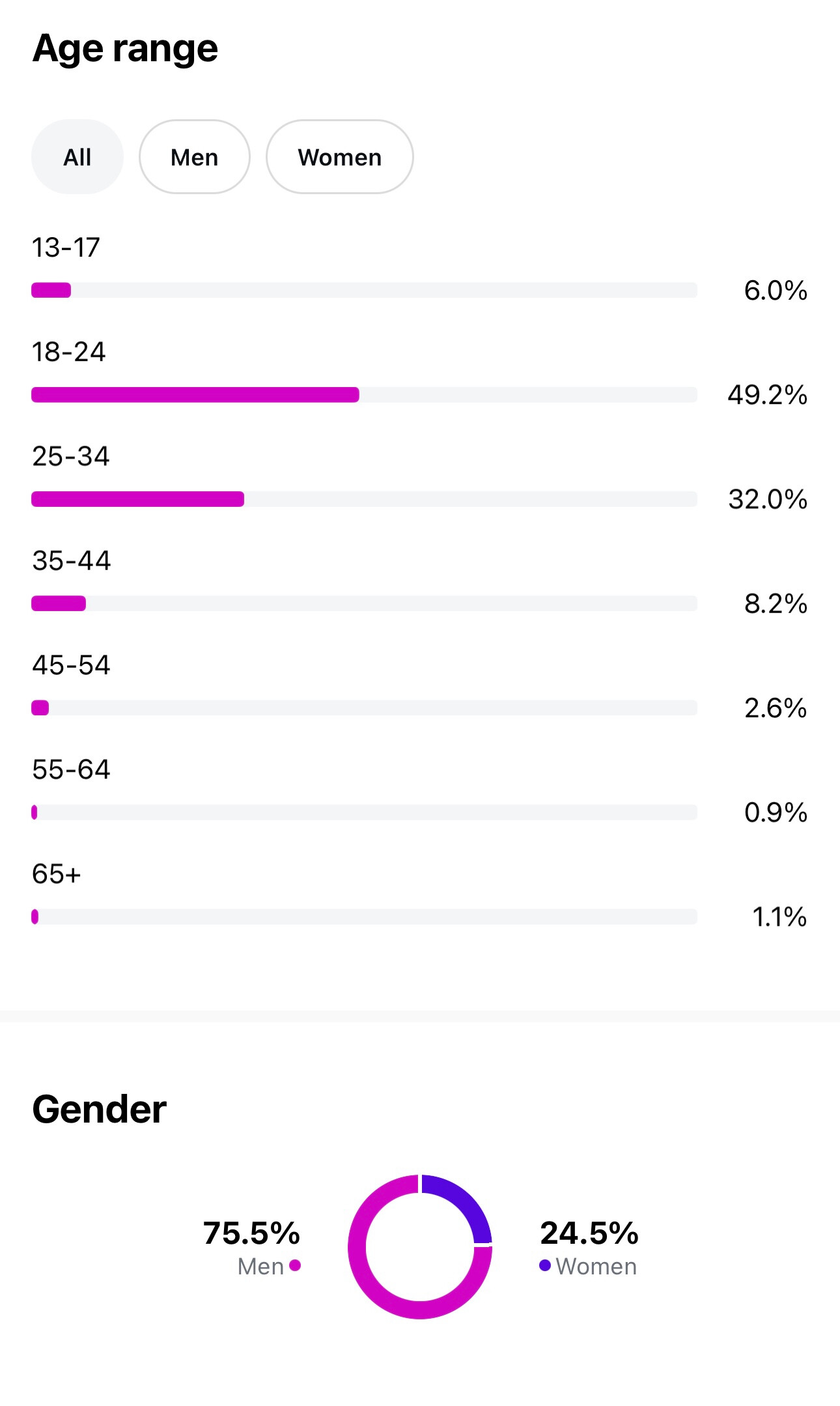
Task: Select the All age filter
Action: 77,157
